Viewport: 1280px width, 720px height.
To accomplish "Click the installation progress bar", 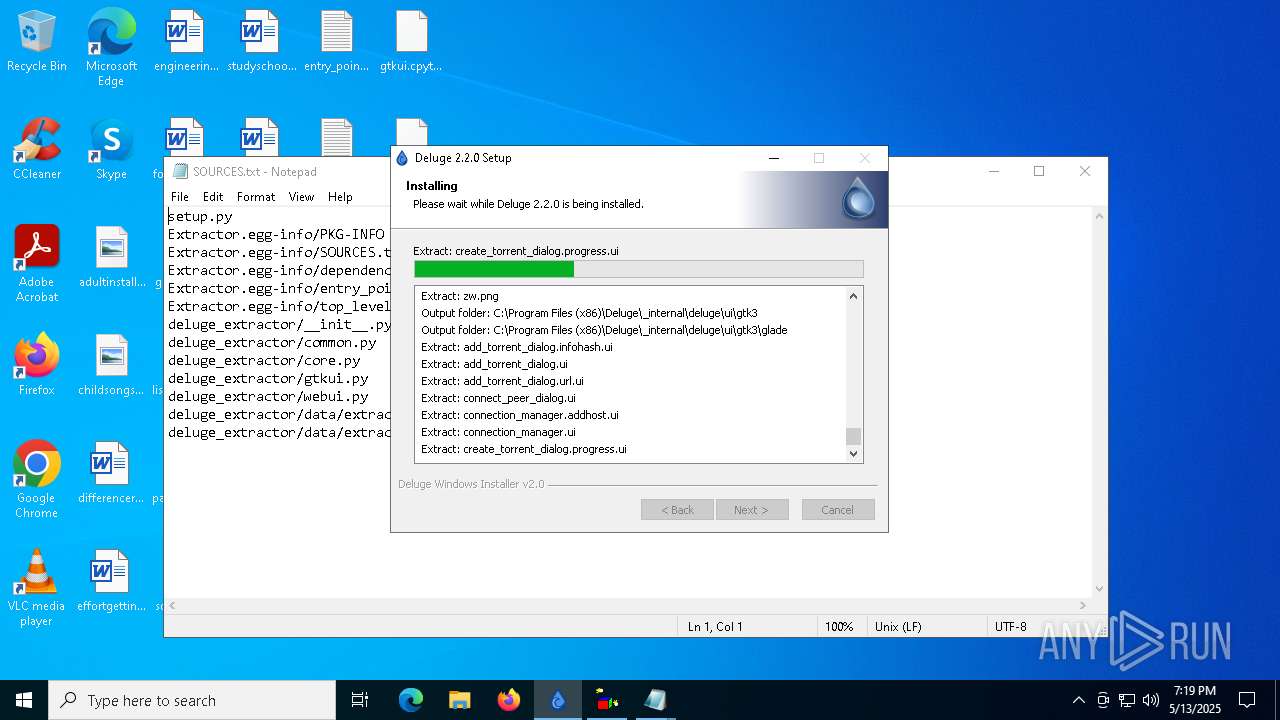I will [x=639, y=269].
